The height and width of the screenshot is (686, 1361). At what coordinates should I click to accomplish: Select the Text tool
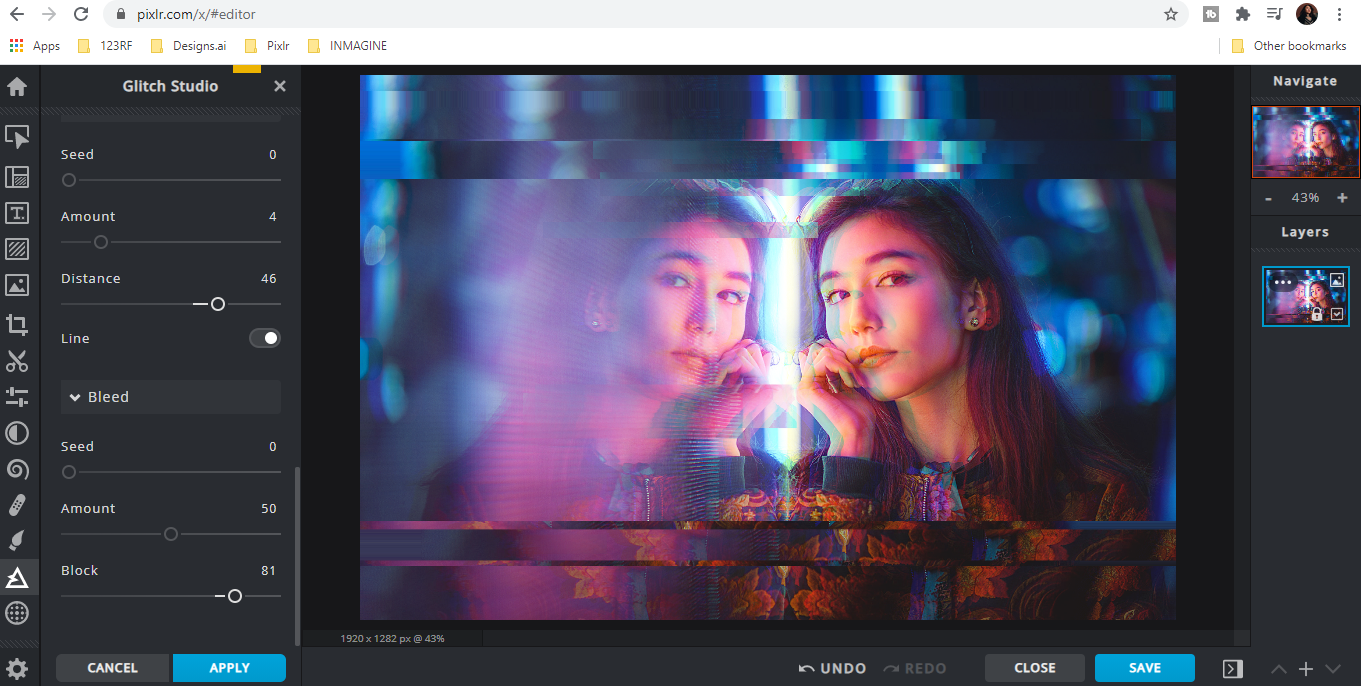(x=17, y=213)
